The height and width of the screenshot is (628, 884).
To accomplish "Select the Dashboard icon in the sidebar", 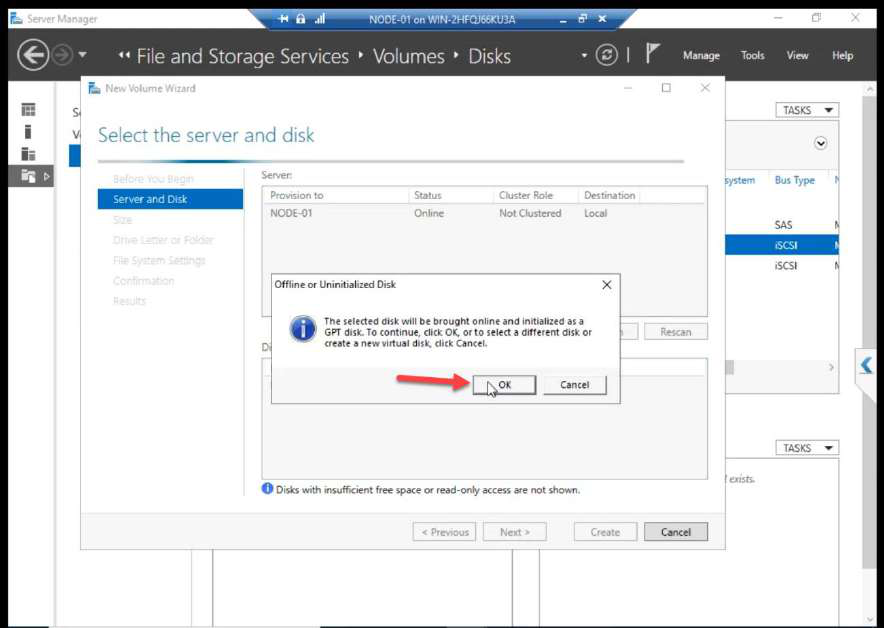I will tap(28, 109).
